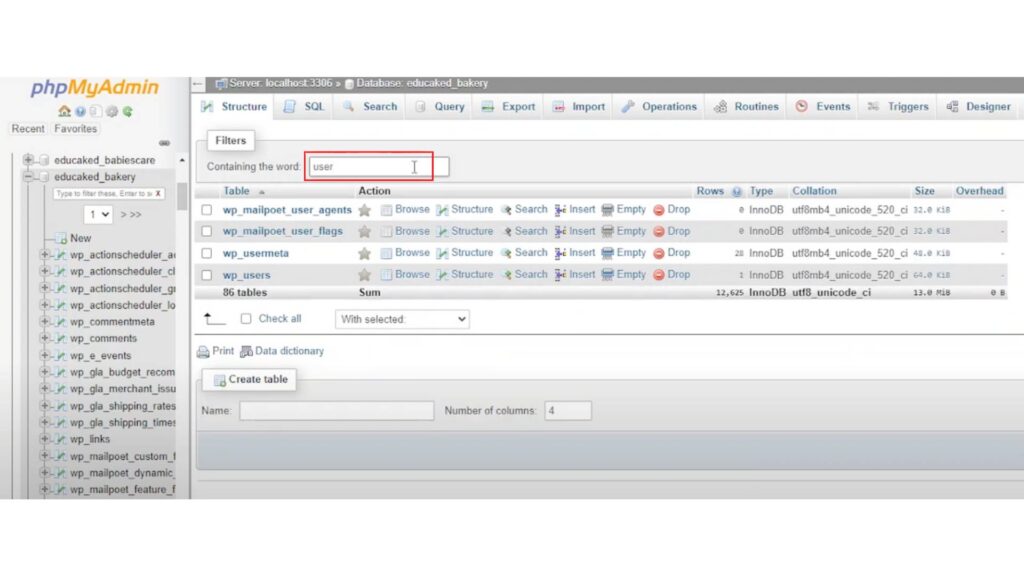Click the Data dictionary link
1024x576 pixels.
[x=289, y=351]
